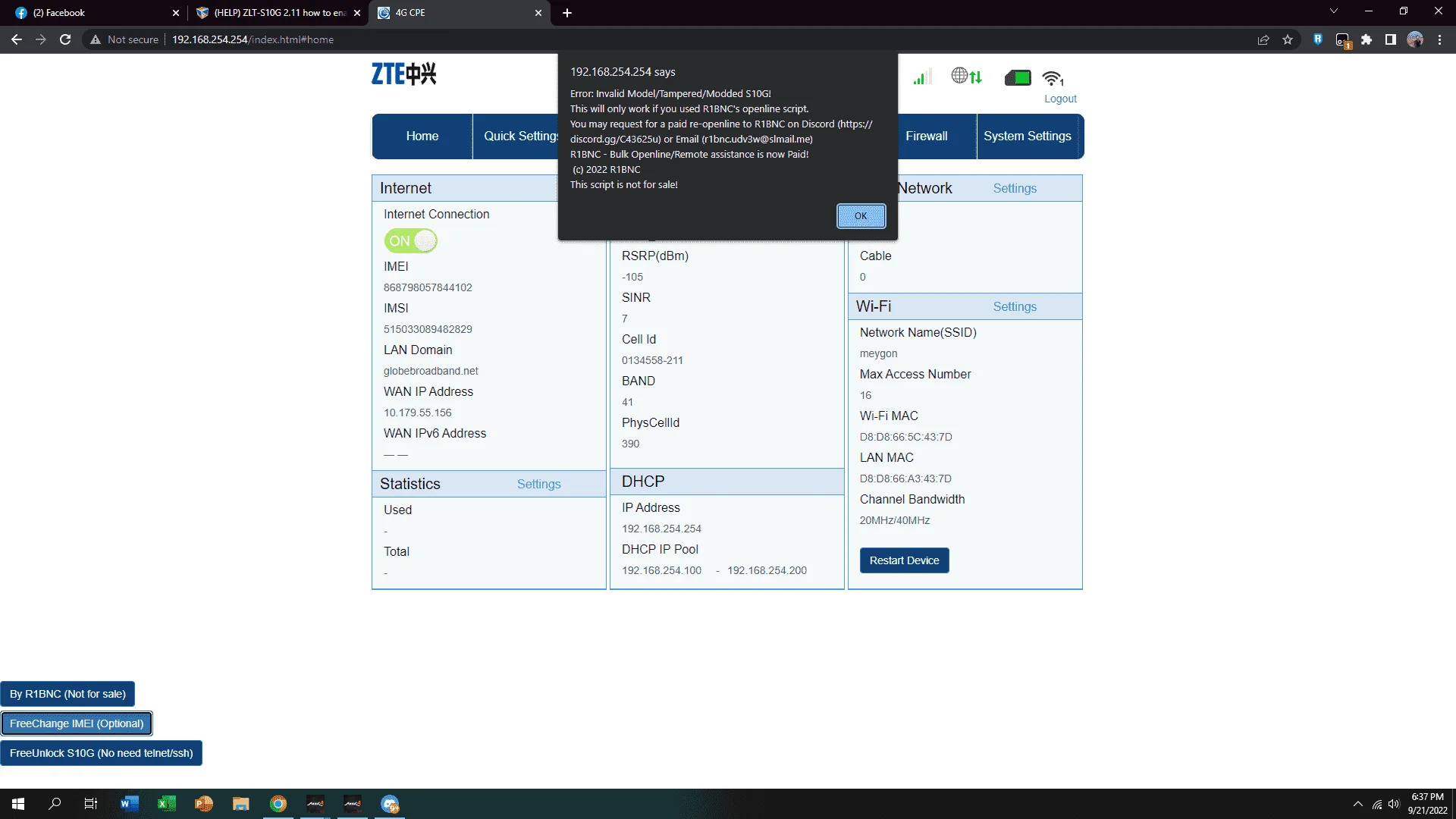Open Excel from the taskbar

tap(167, 804)
